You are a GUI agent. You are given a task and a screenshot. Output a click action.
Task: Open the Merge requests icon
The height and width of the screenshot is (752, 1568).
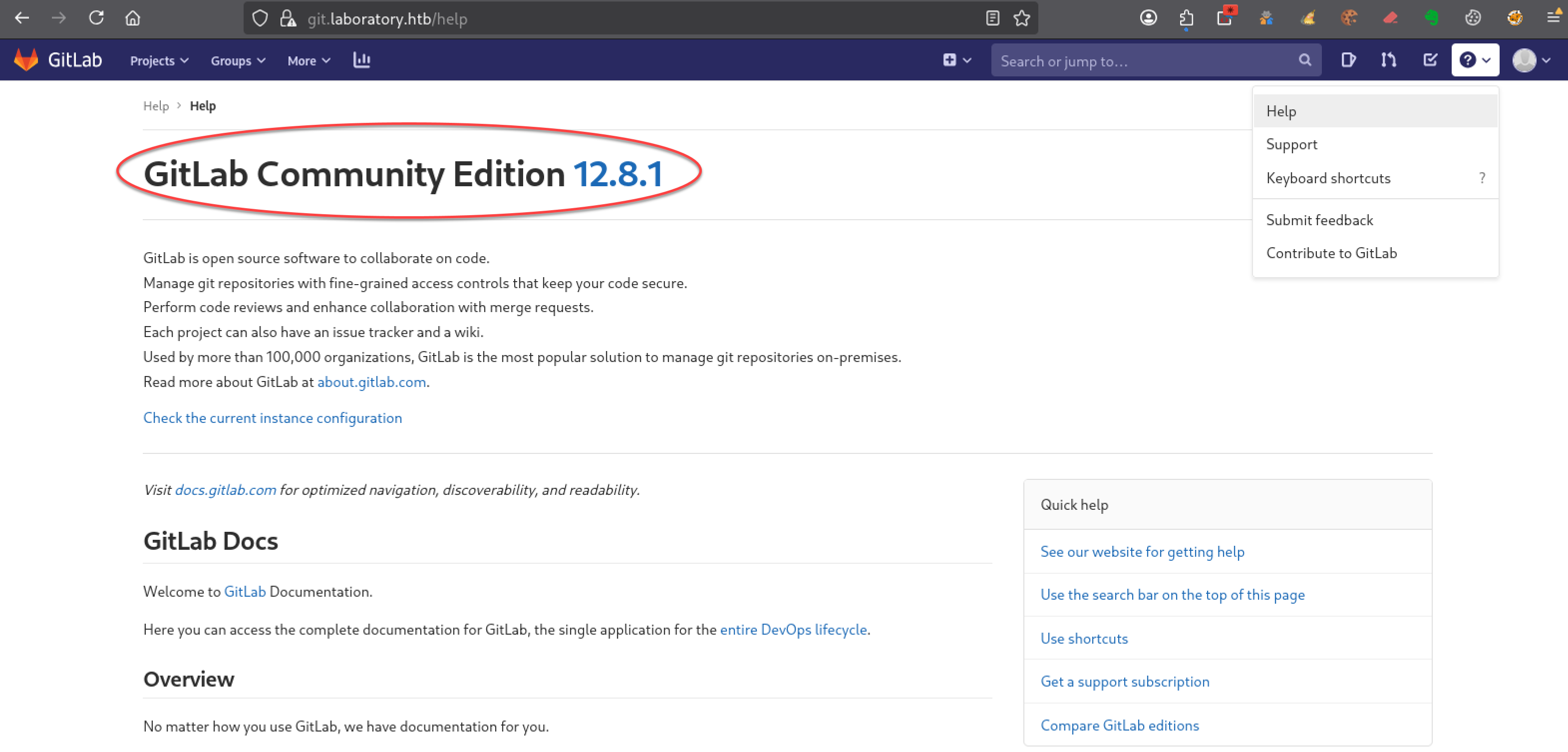tap(1388, 60)
